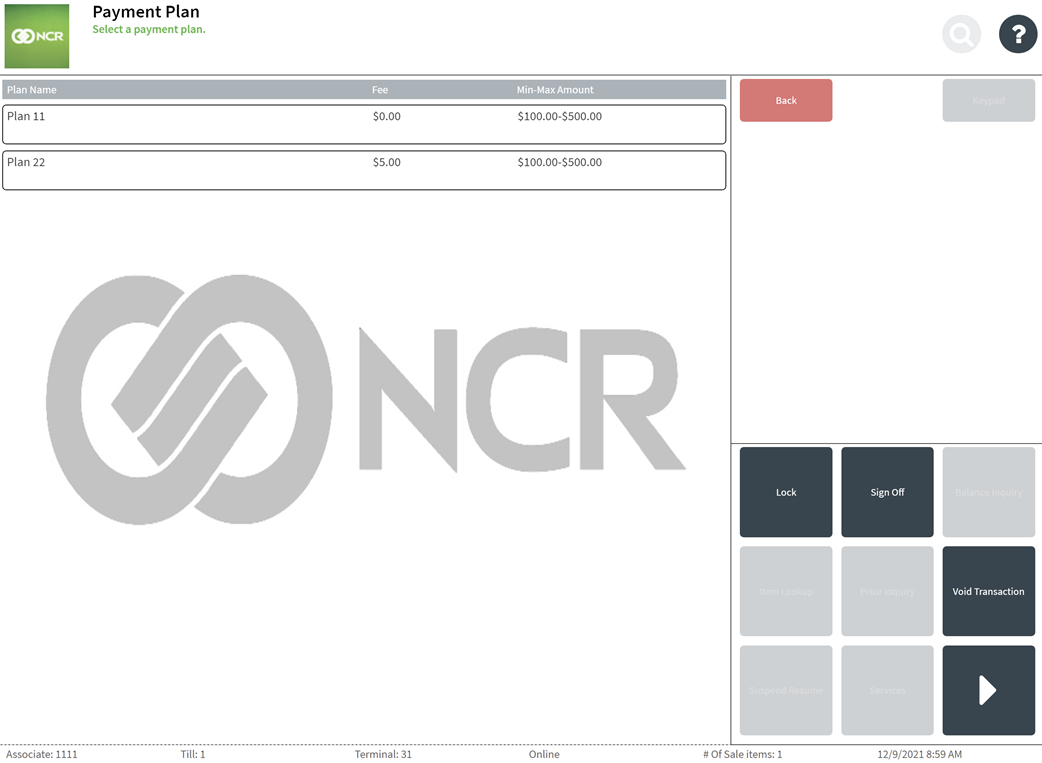
Task: Choose the Plan 22 payment plan row
Action: [364, 170]
